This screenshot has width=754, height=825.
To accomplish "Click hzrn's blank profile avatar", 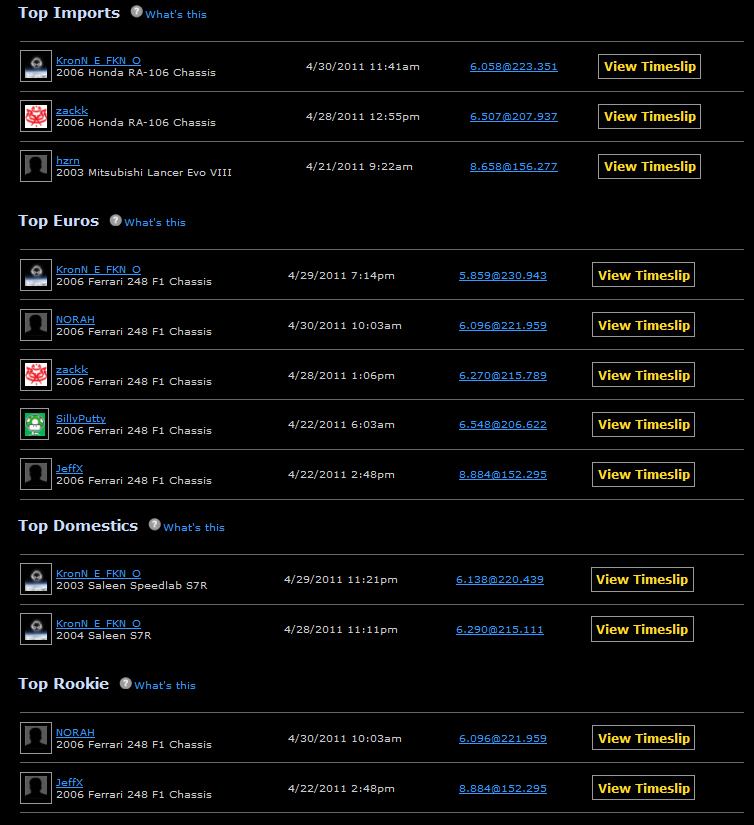I will (36, 166).
